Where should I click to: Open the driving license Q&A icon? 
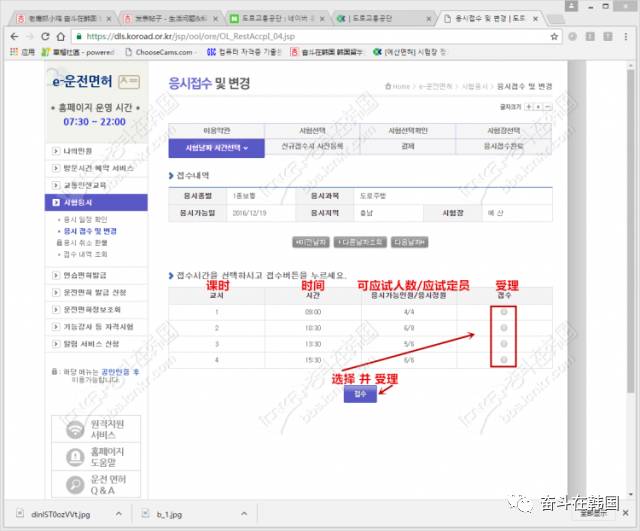[x=75, y=485]
